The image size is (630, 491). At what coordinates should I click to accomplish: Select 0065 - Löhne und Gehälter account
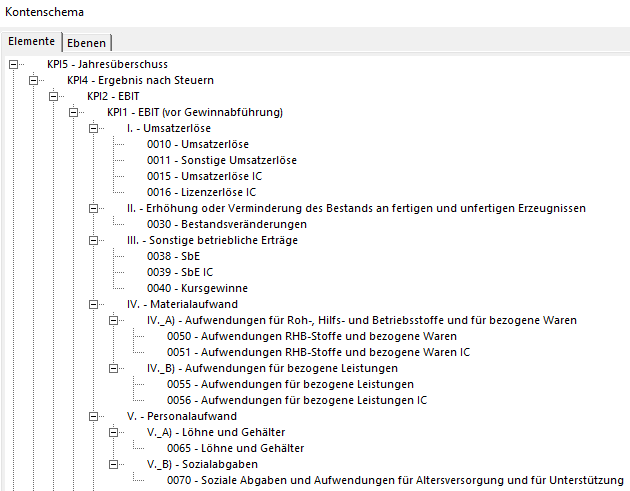pos(235,448)
